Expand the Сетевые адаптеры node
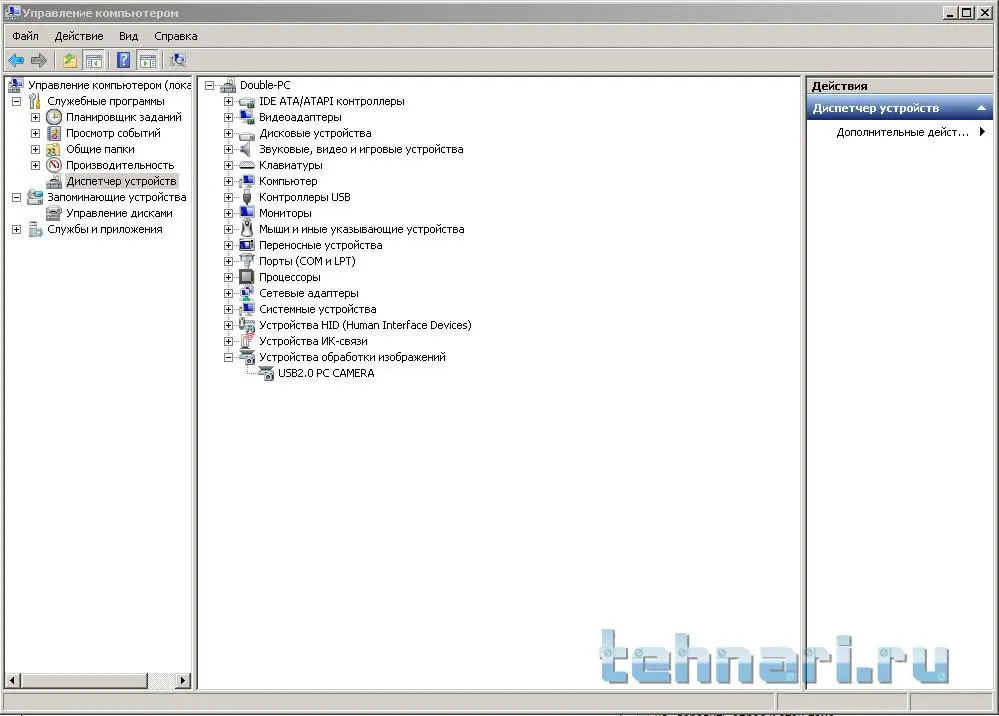This screenshot has width=999, height=716. click(228, 293)
